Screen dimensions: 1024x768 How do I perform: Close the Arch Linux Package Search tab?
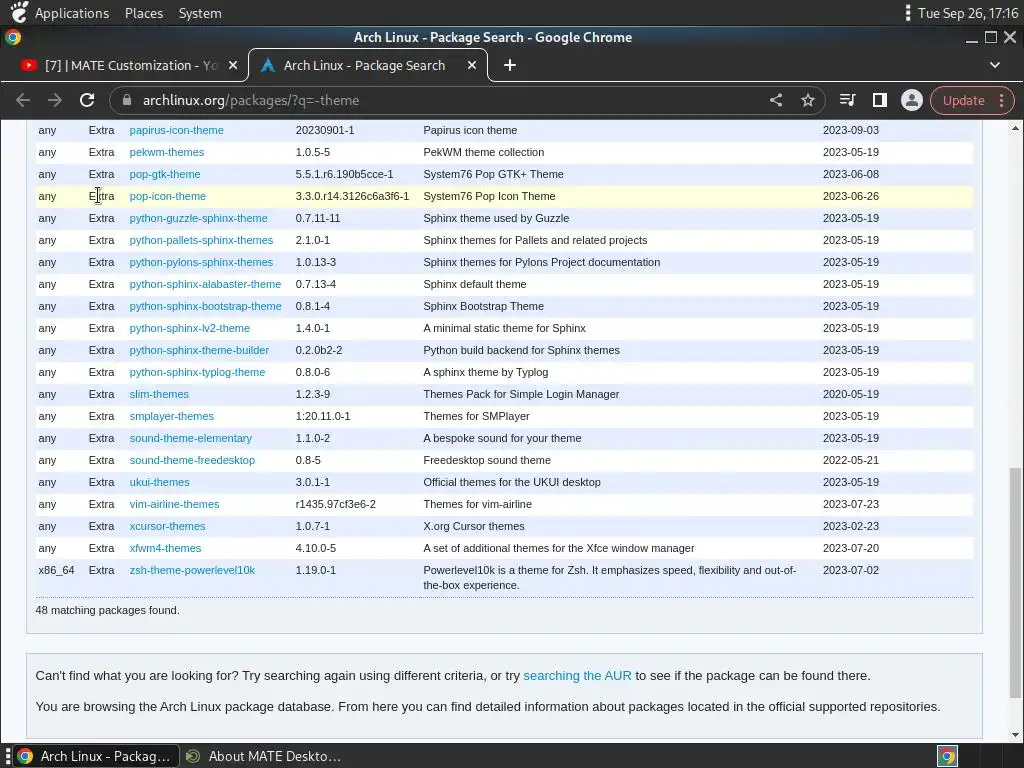[x=472, y=65]
